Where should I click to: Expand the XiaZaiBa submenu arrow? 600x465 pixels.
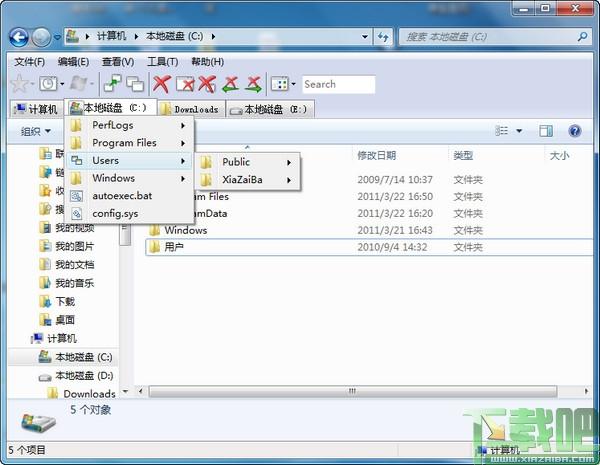[289, 180]
